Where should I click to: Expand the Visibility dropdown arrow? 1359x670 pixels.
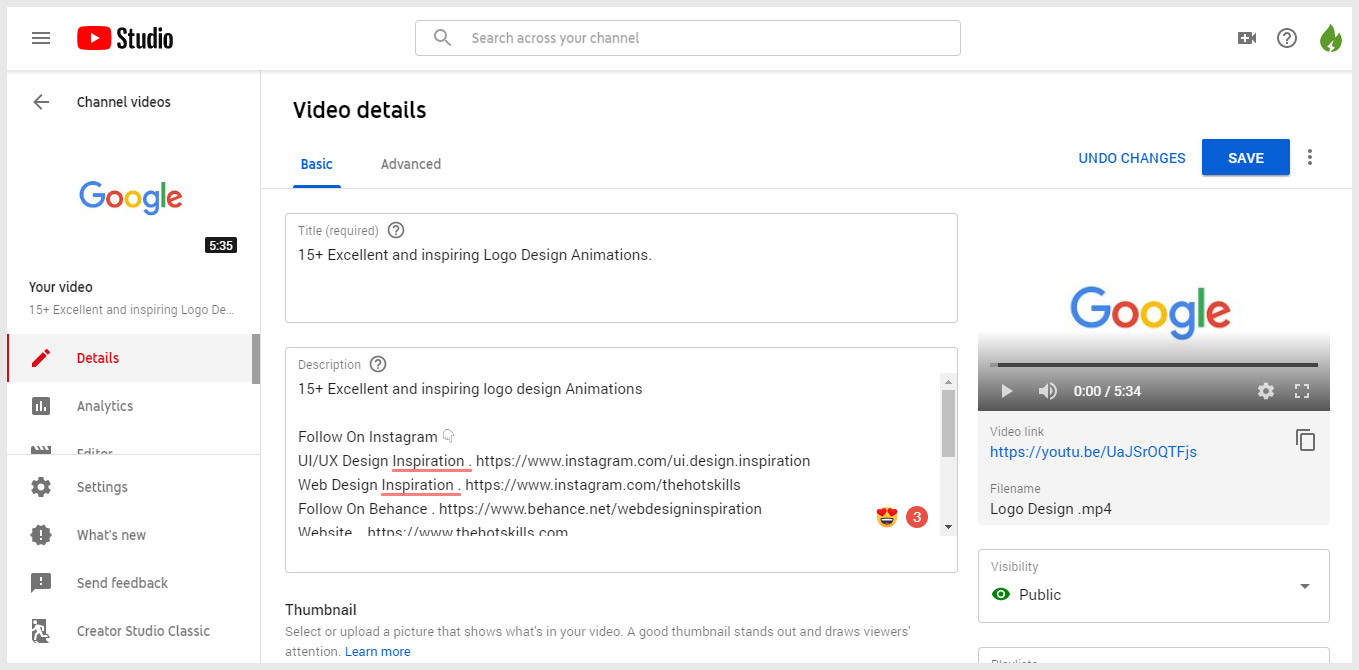pos(1305,586)
